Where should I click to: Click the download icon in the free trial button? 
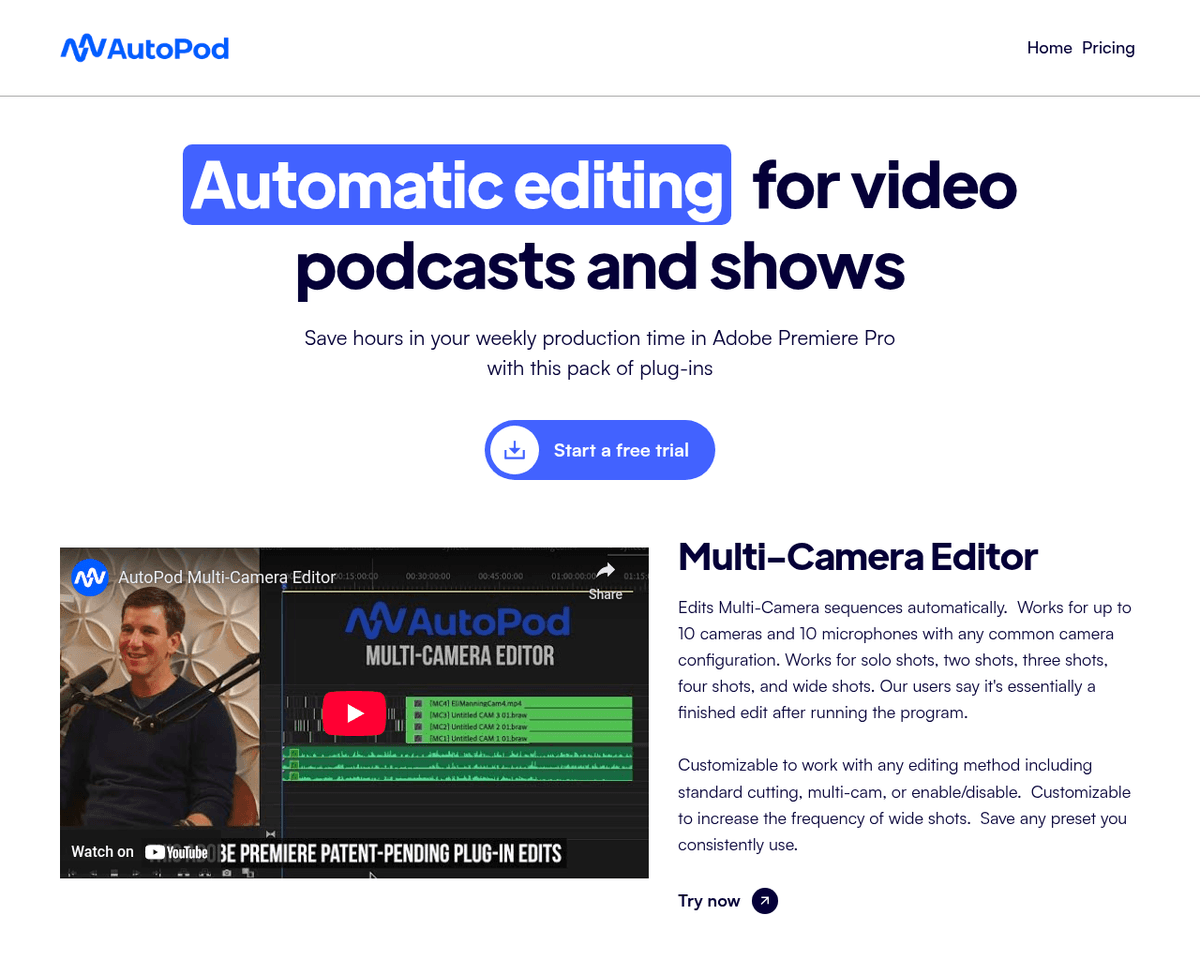click(x=514, y=450)
